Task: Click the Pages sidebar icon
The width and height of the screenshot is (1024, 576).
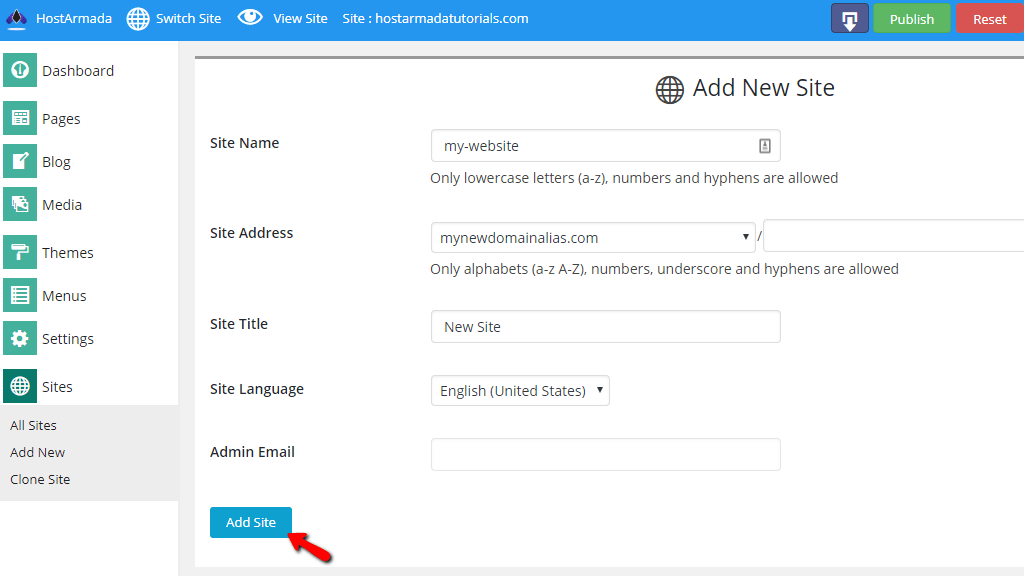Action: pyautogui.click(x=20, y=118)
